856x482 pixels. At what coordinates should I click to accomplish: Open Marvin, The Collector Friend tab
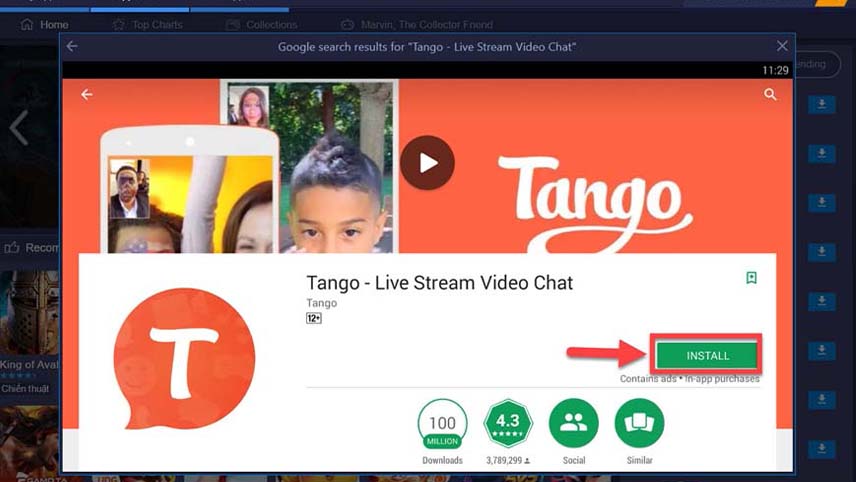[x=417, y=25]
